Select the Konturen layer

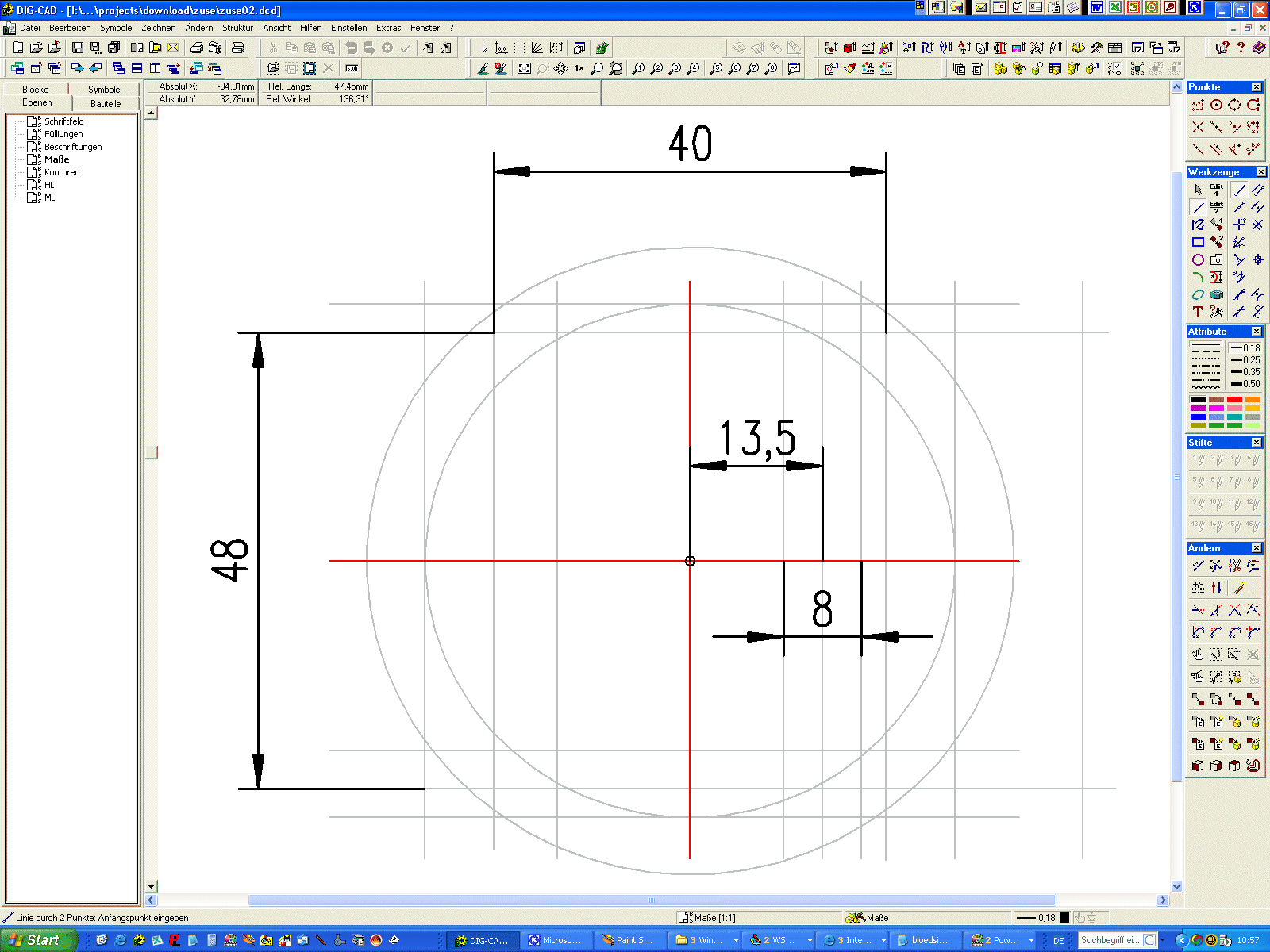(x=62, y=172)
